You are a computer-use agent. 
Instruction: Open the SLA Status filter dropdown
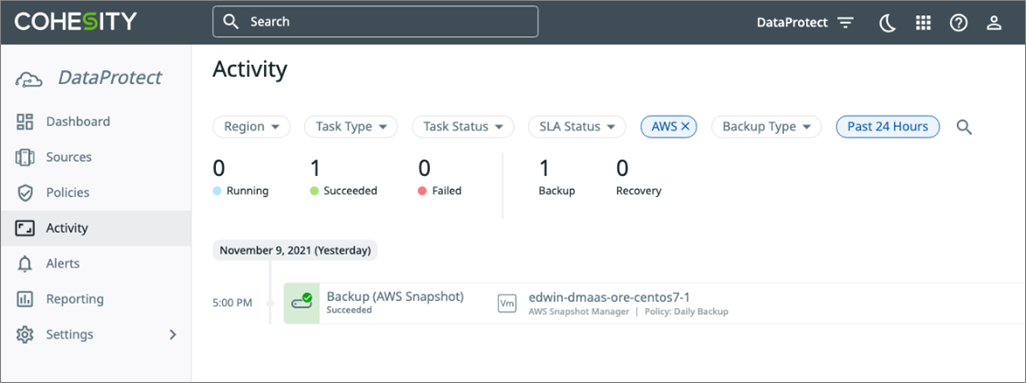576,126
